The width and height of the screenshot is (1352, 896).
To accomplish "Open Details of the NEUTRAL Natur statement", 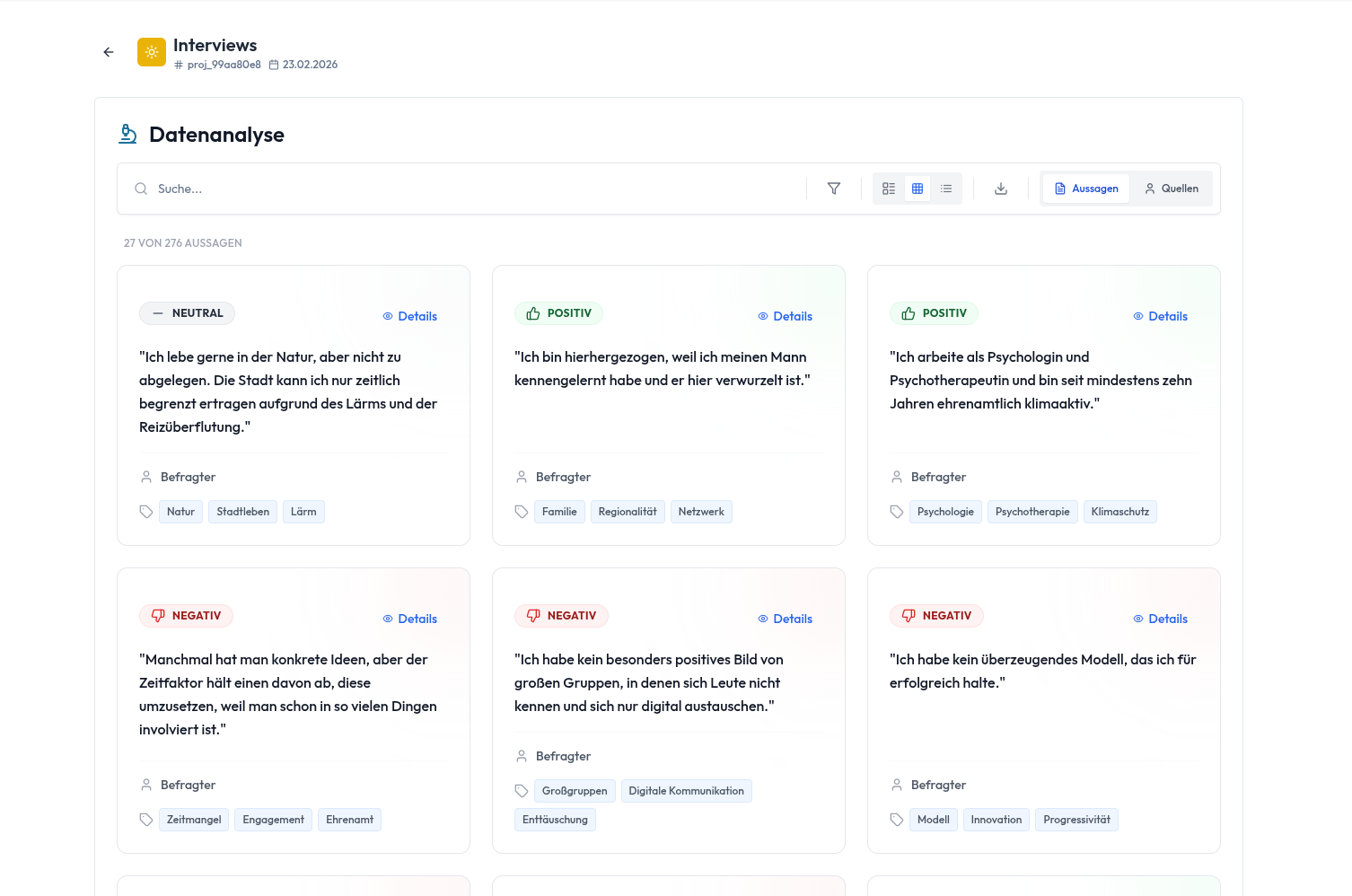I will pos(409,316).
